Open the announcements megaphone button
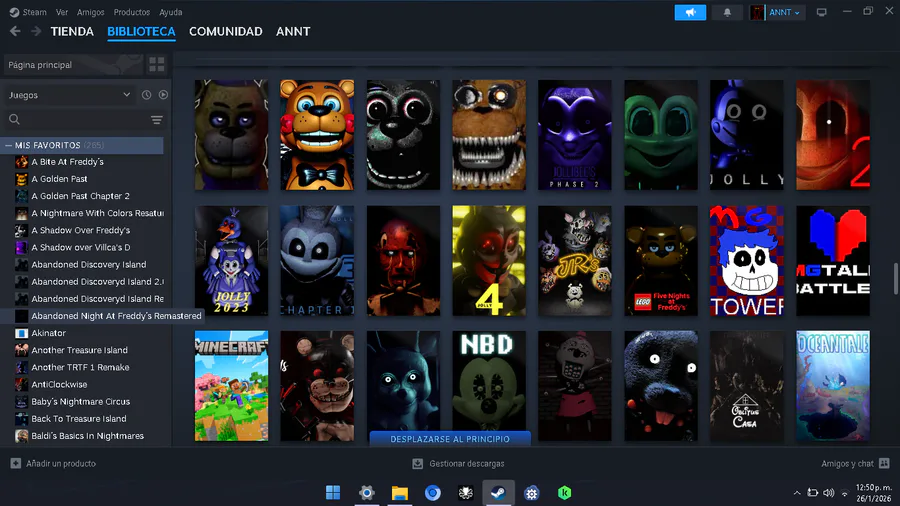The width and height of the screenshot is (900, 506). click(690, 12)
